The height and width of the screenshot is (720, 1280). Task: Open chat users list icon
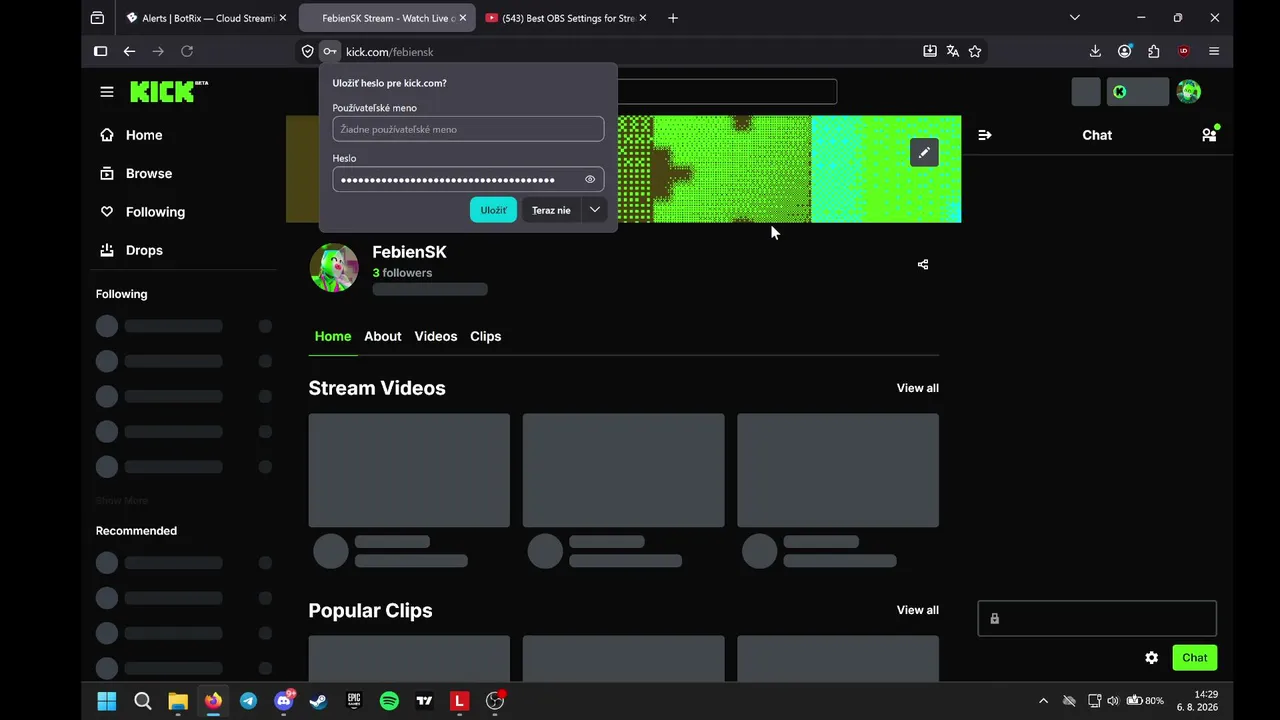(x=1209, y=135)
